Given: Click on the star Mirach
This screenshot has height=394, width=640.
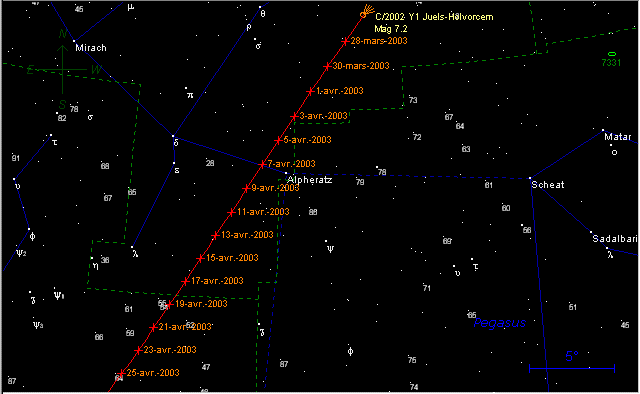Looking at the screenshot, I should 74,41.
